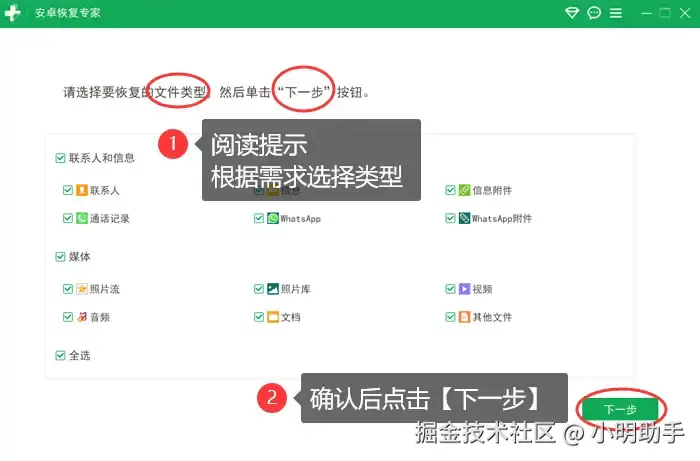Toggle the 全选 select-all checkbox
Screen dimensions: 700x461
pos(60,355)
